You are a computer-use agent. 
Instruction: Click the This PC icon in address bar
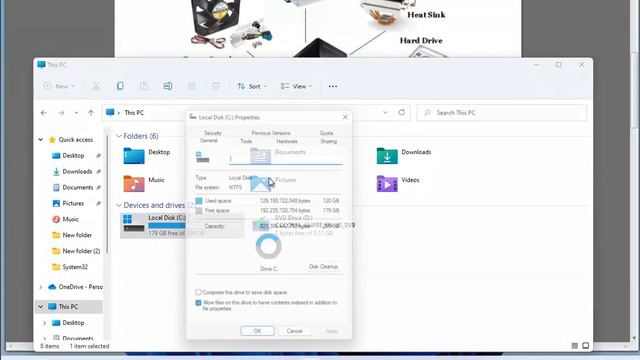[x=110, y=112]
